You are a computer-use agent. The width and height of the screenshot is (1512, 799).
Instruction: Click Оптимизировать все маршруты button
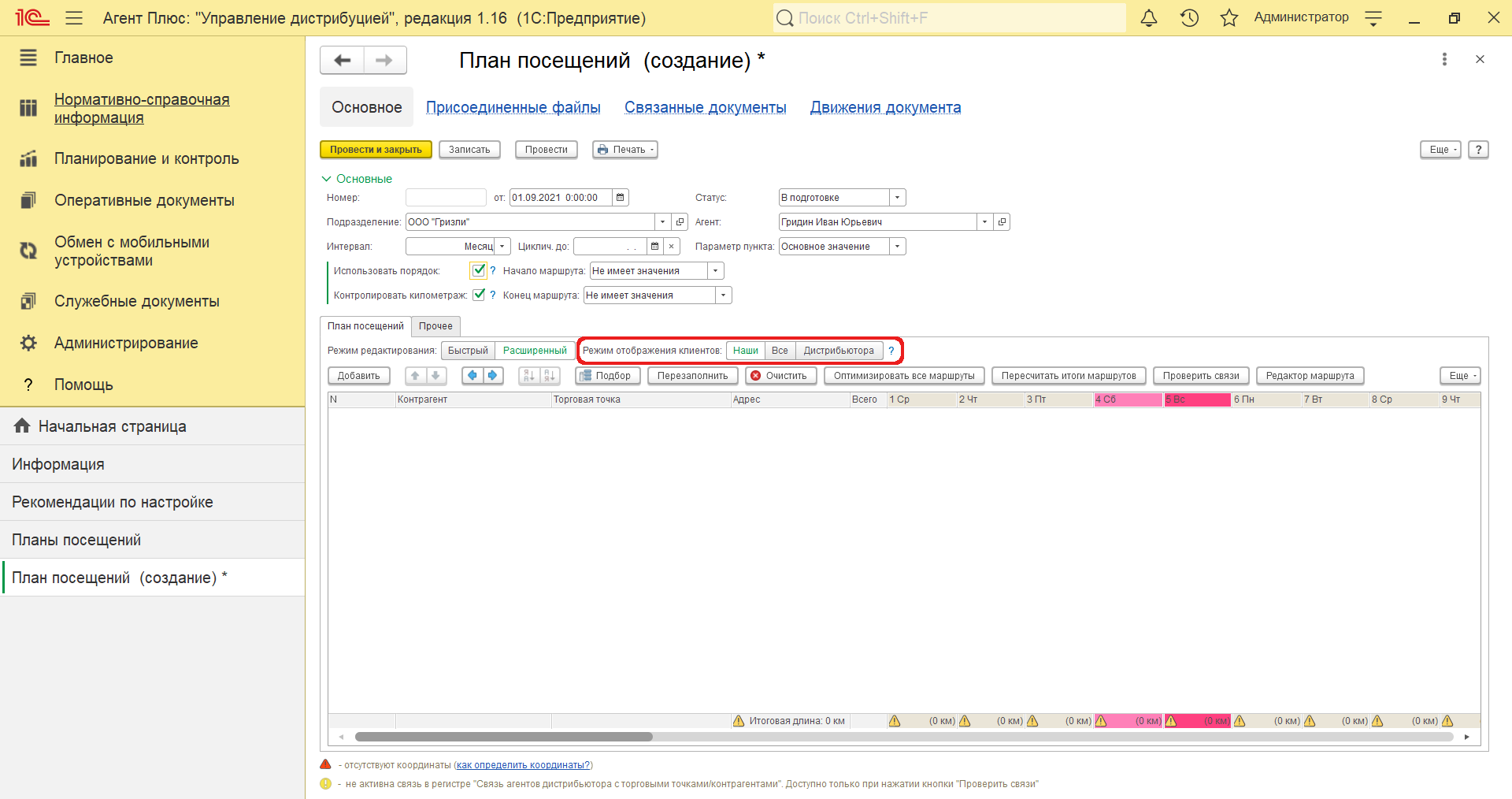904,376
